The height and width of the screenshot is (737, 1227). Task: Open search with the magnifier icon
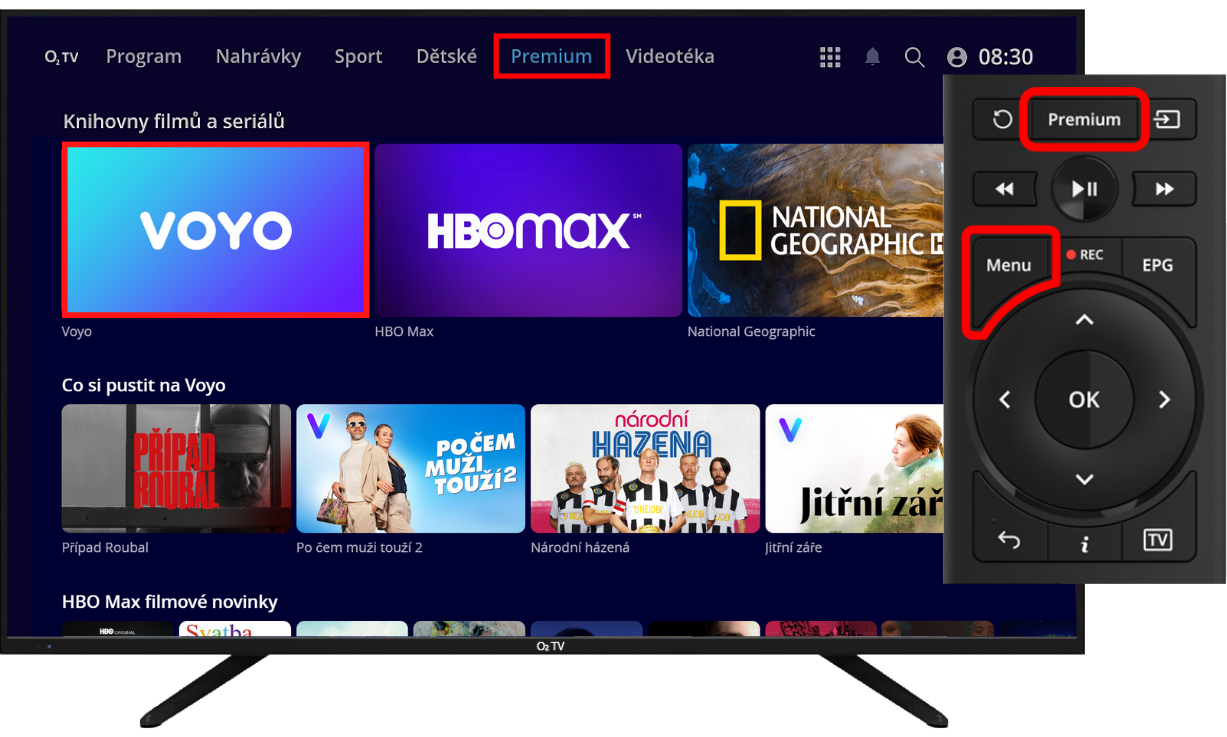point(914,57)
